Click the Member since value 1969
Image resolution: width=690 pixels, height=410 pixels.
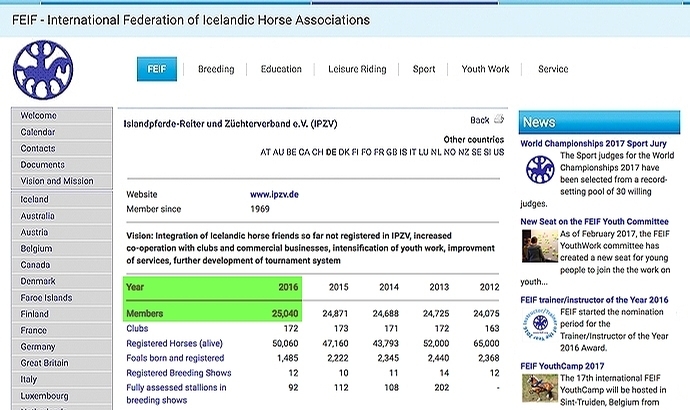(260, 209)
